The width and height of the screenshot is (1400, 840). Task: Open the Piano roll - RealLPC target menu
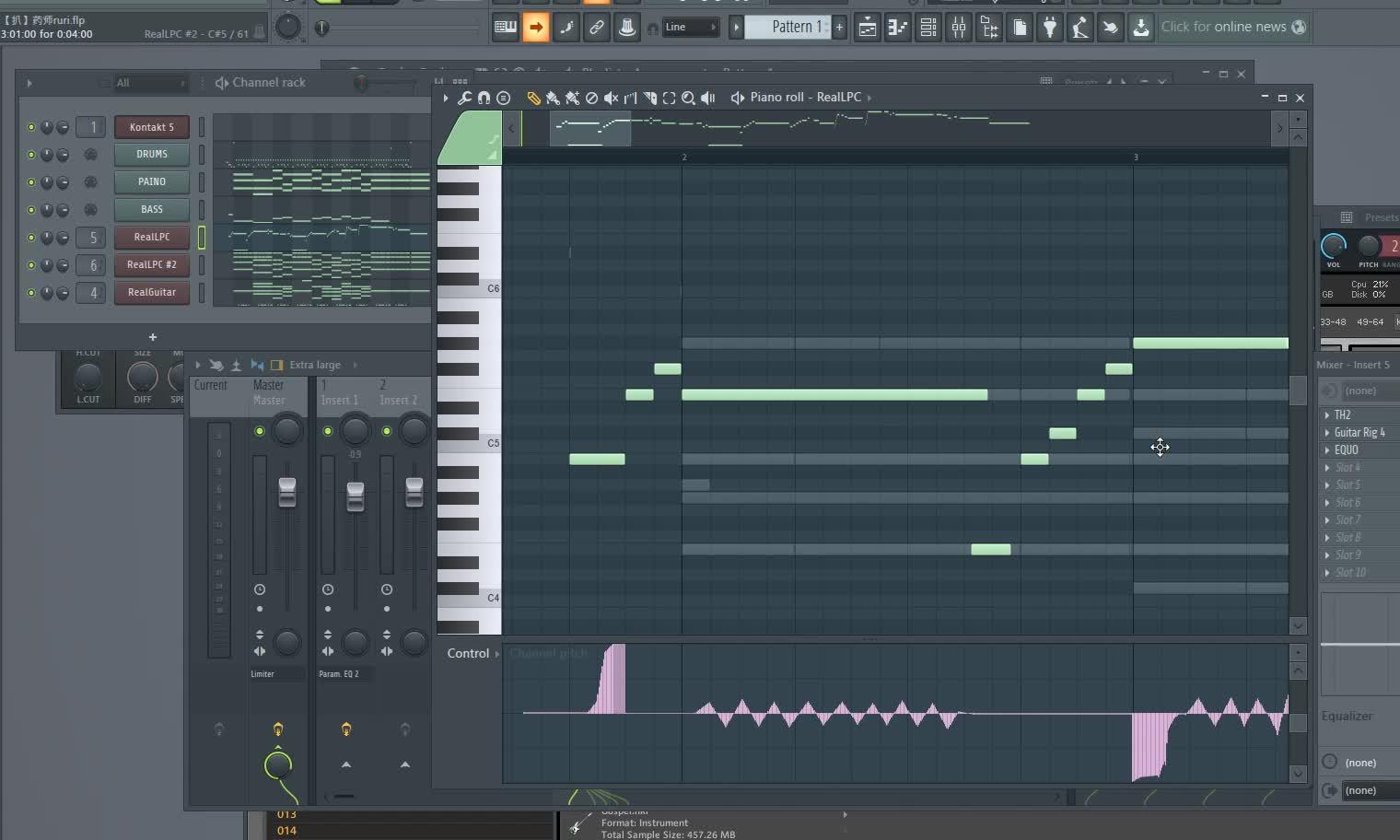pos(805,97)
